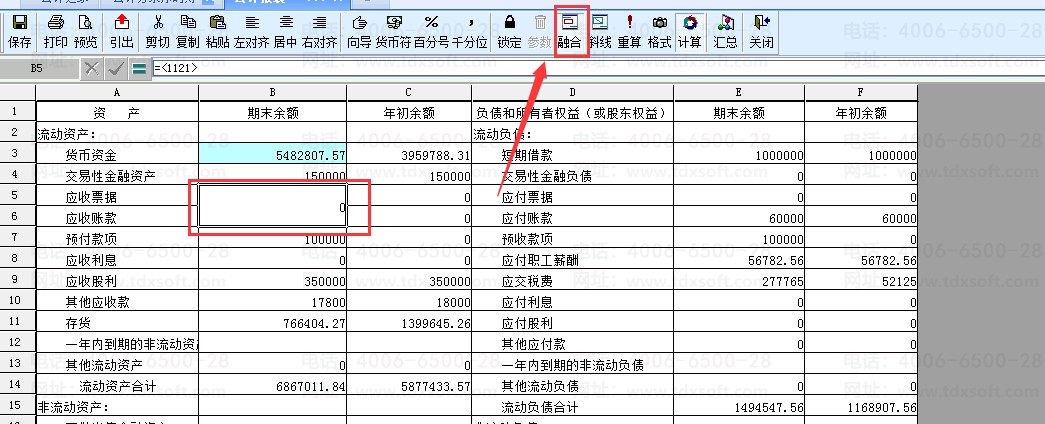The image size is (1045, 424).
Task: Select the 货币资金 期末余额 cell 5482807.57
Action: click(x=273, y=155)
